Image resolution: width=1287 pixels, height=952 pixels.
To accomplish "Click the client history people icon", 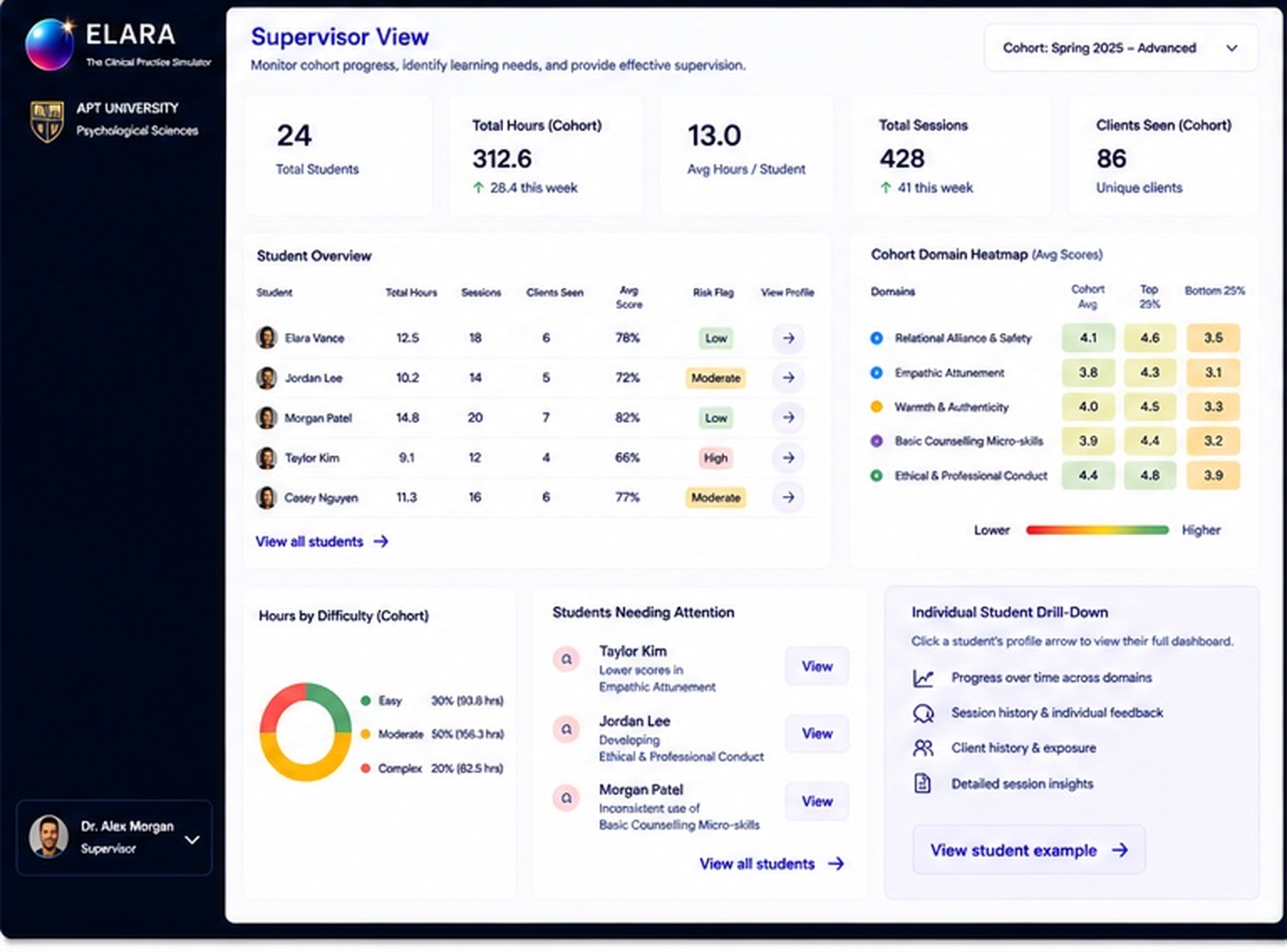I will (x=923, y=748).
